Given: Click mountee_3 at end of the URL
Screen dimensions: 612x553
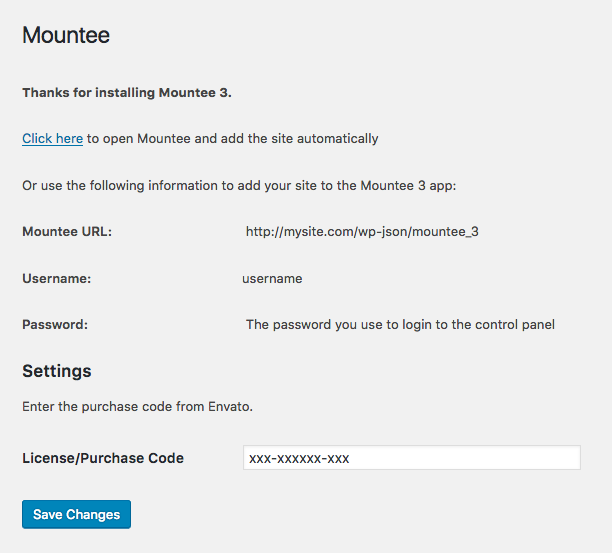Looking at the screenshot, I should [445, 231].
